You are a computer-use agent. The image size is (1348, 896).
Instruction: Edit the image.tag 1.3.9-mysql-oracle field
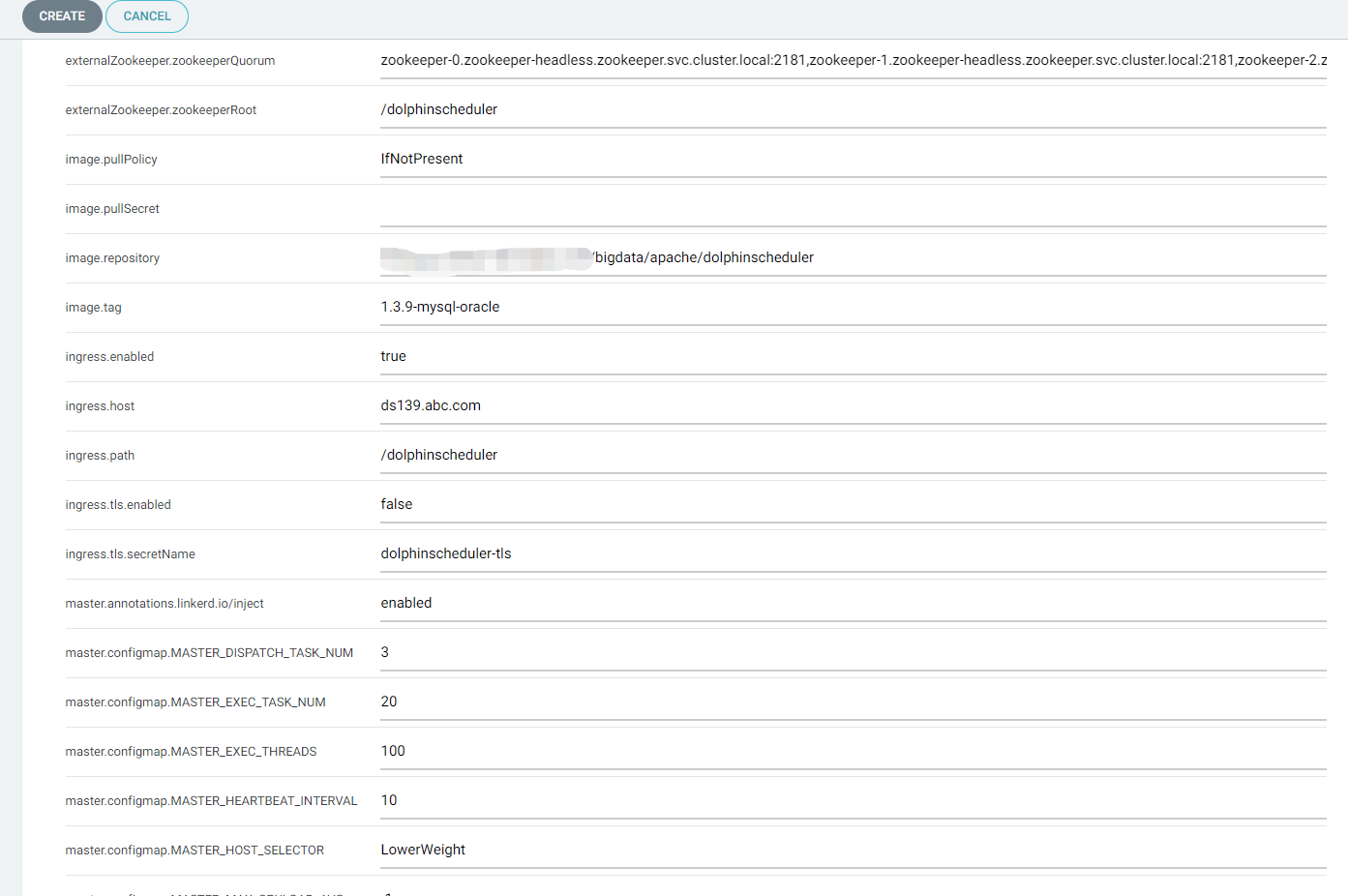coord(852,307)
